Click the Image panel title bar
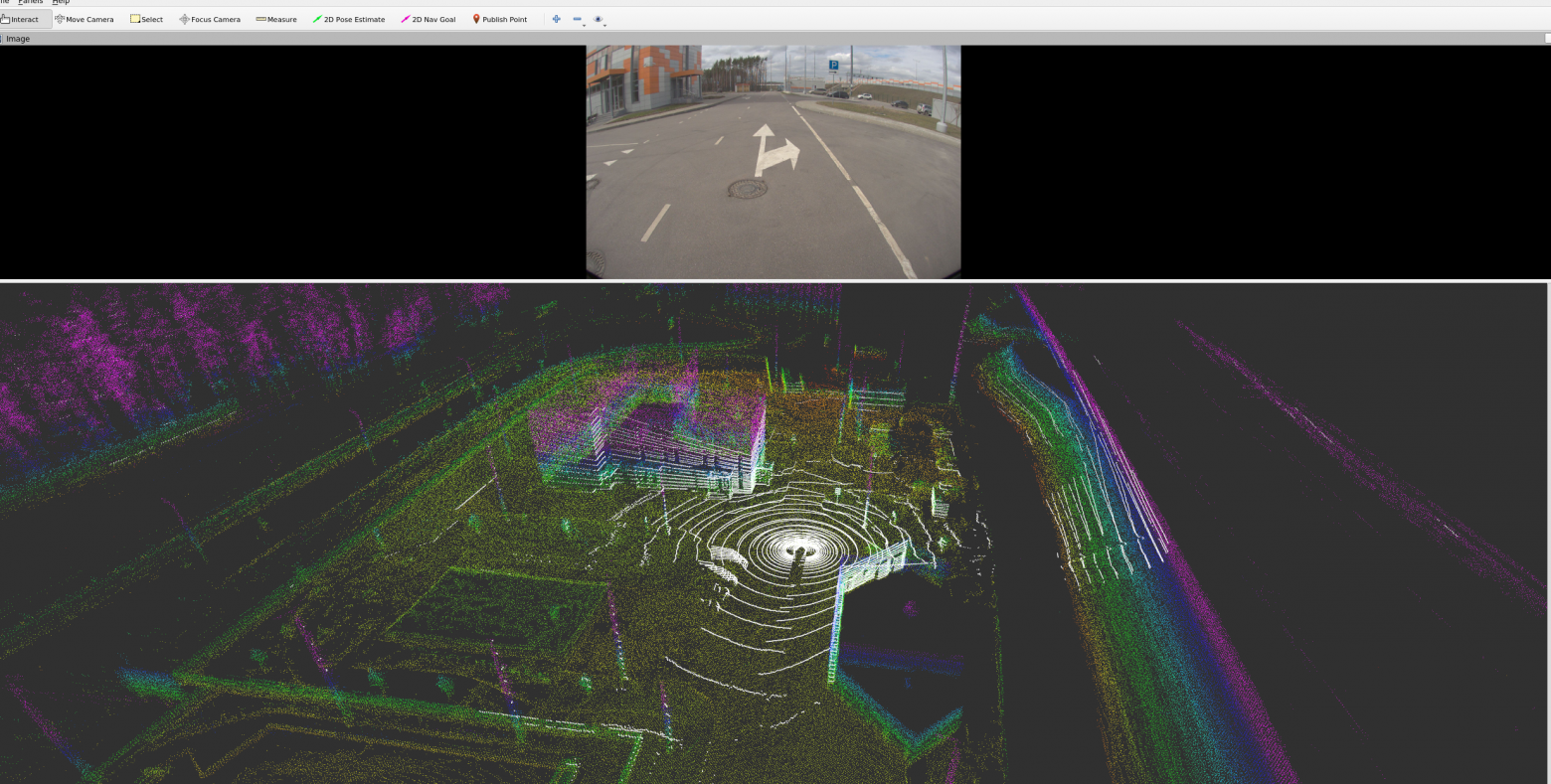The width and height of the screenshot is (1551, 784). pyautogui.click(x=775, y=39)
